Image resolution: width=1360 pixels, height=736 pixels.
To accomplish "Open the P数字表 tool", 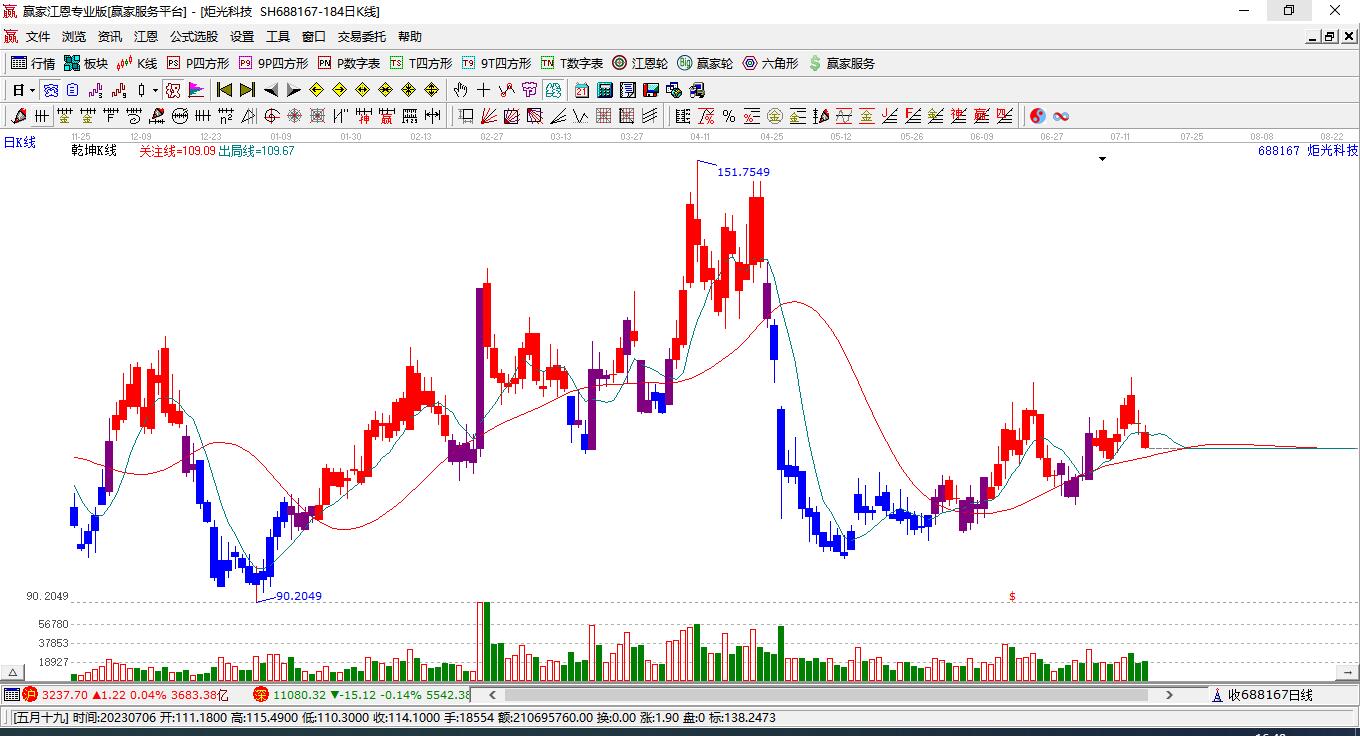I will tap(349, 63).
